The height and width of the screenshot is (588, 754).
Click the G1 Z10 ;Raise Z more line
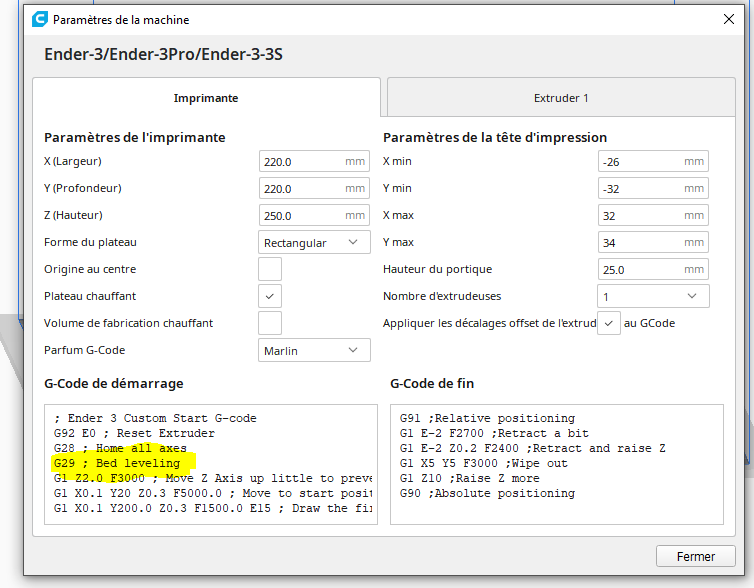pyautogui.click(x=469, y=478)
